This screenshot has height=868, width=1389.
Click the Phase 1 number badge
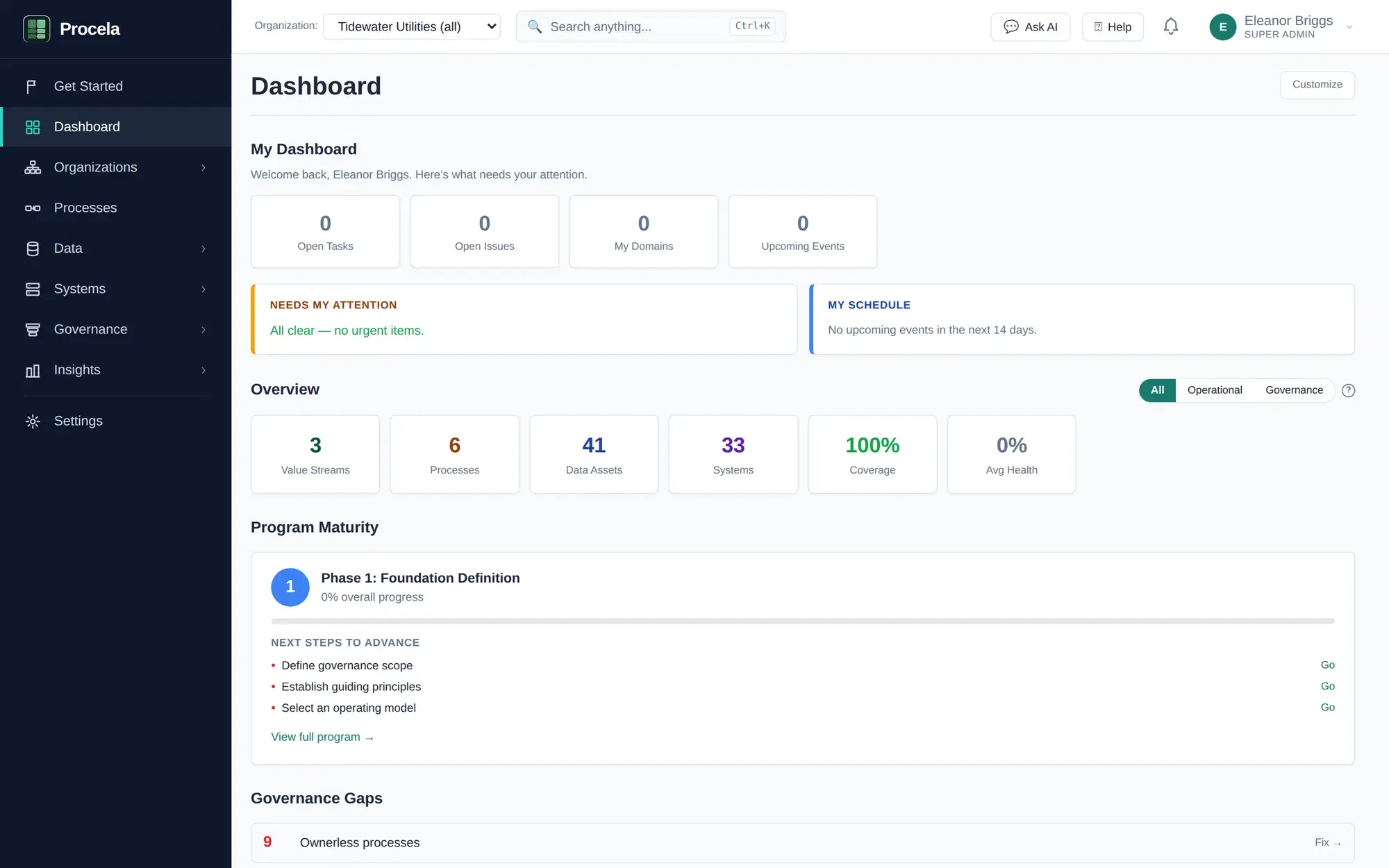pyautogui.click(x=290, y=587)
